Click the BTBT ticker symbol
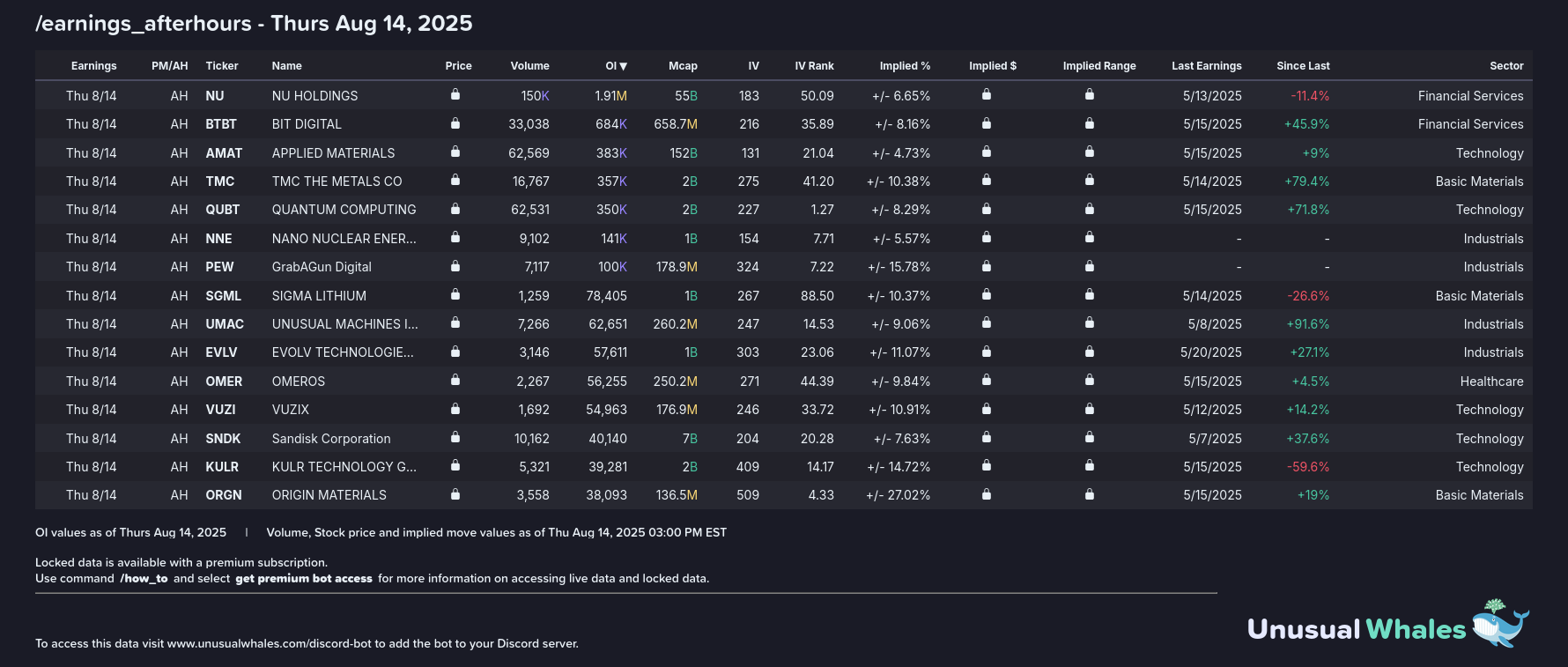Viewport: 1568px width, 667px height. [221, 124]
